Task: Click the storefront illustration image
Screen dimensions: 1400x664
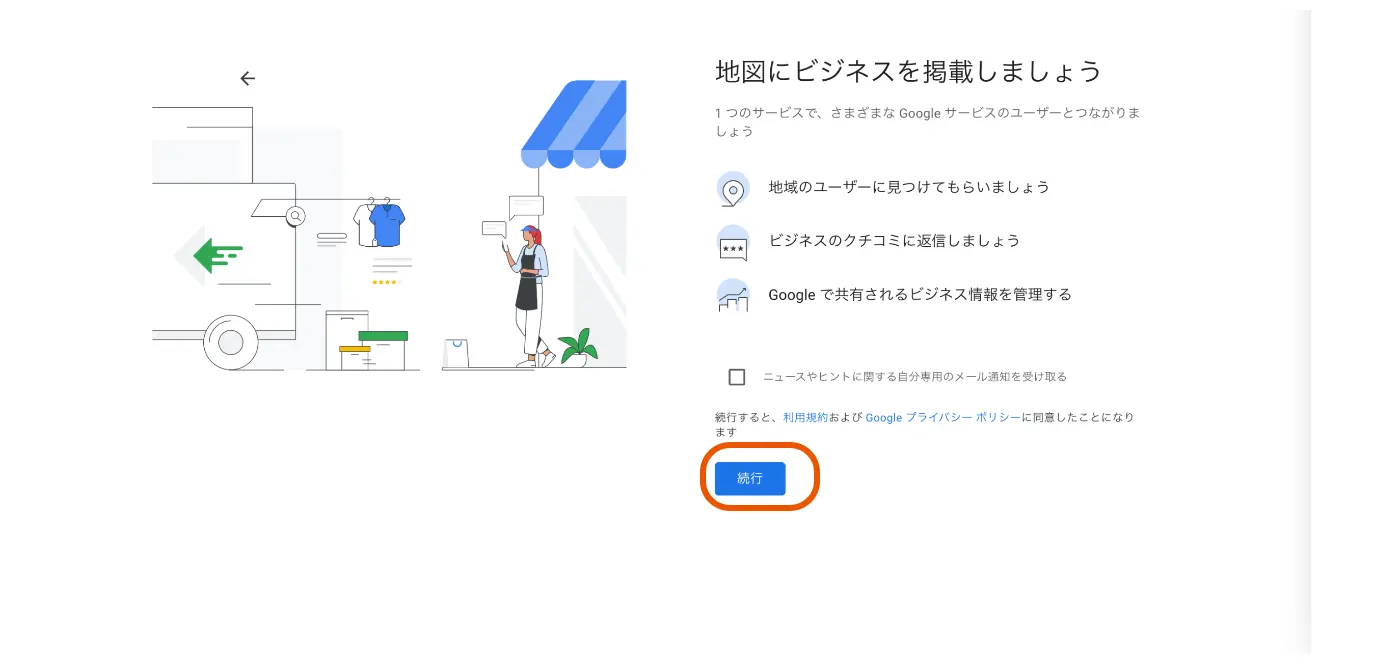Action: click(x=389, y=226)
